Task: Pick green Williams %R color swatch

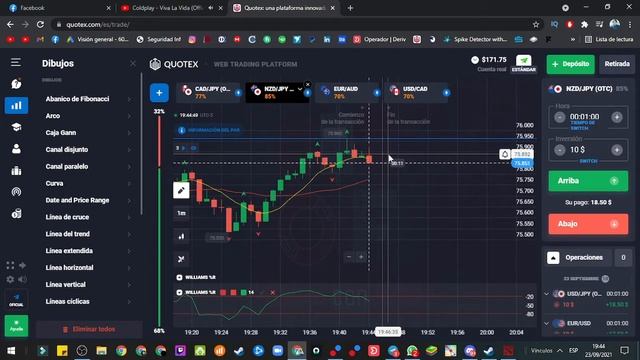Action: (x=243, y=292)
